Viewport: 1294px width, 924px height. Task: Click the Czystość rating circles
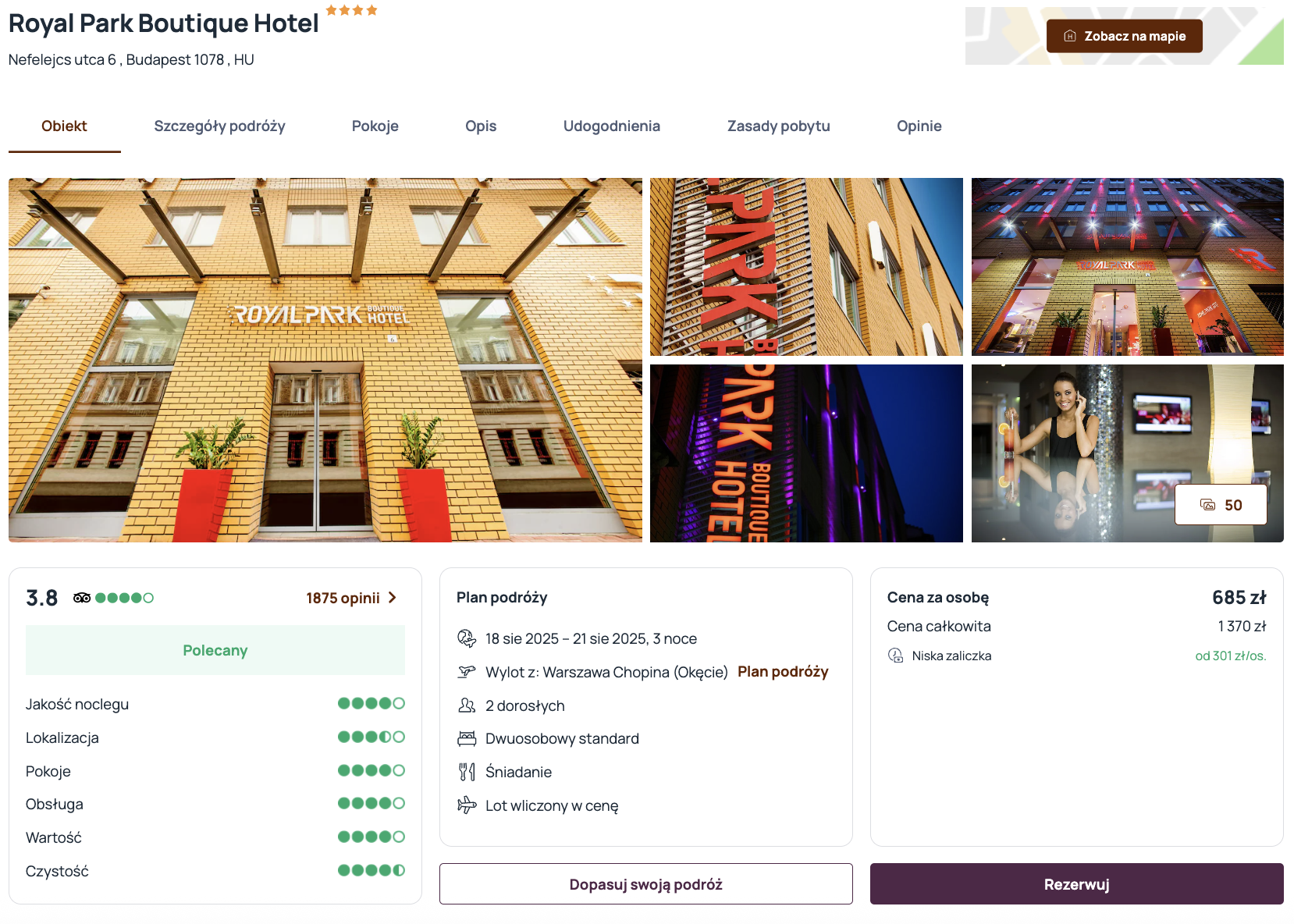(371, 870)
